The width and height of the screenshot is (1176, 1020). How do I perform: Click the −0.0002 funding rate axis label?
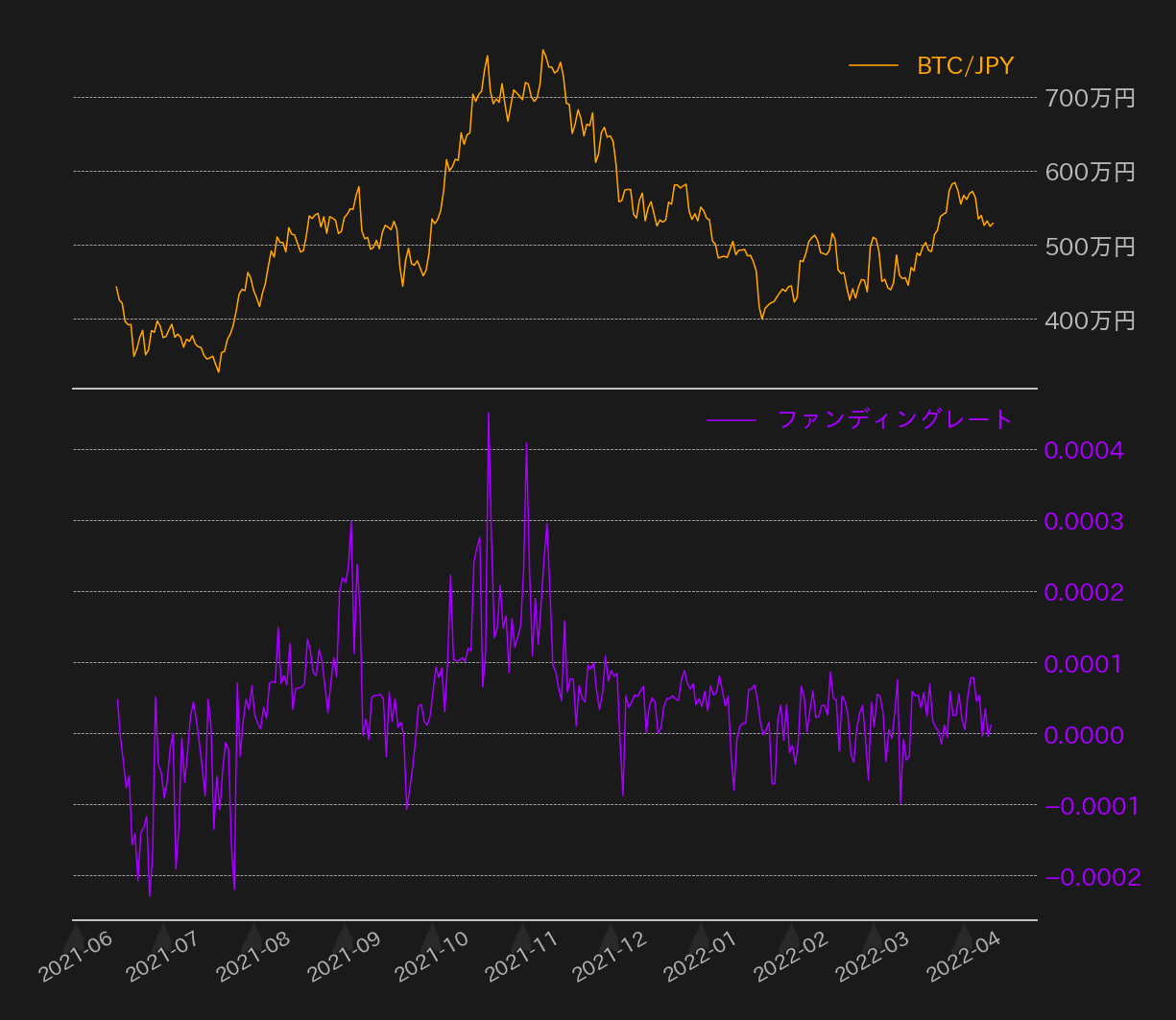[x=1092, y=877]
